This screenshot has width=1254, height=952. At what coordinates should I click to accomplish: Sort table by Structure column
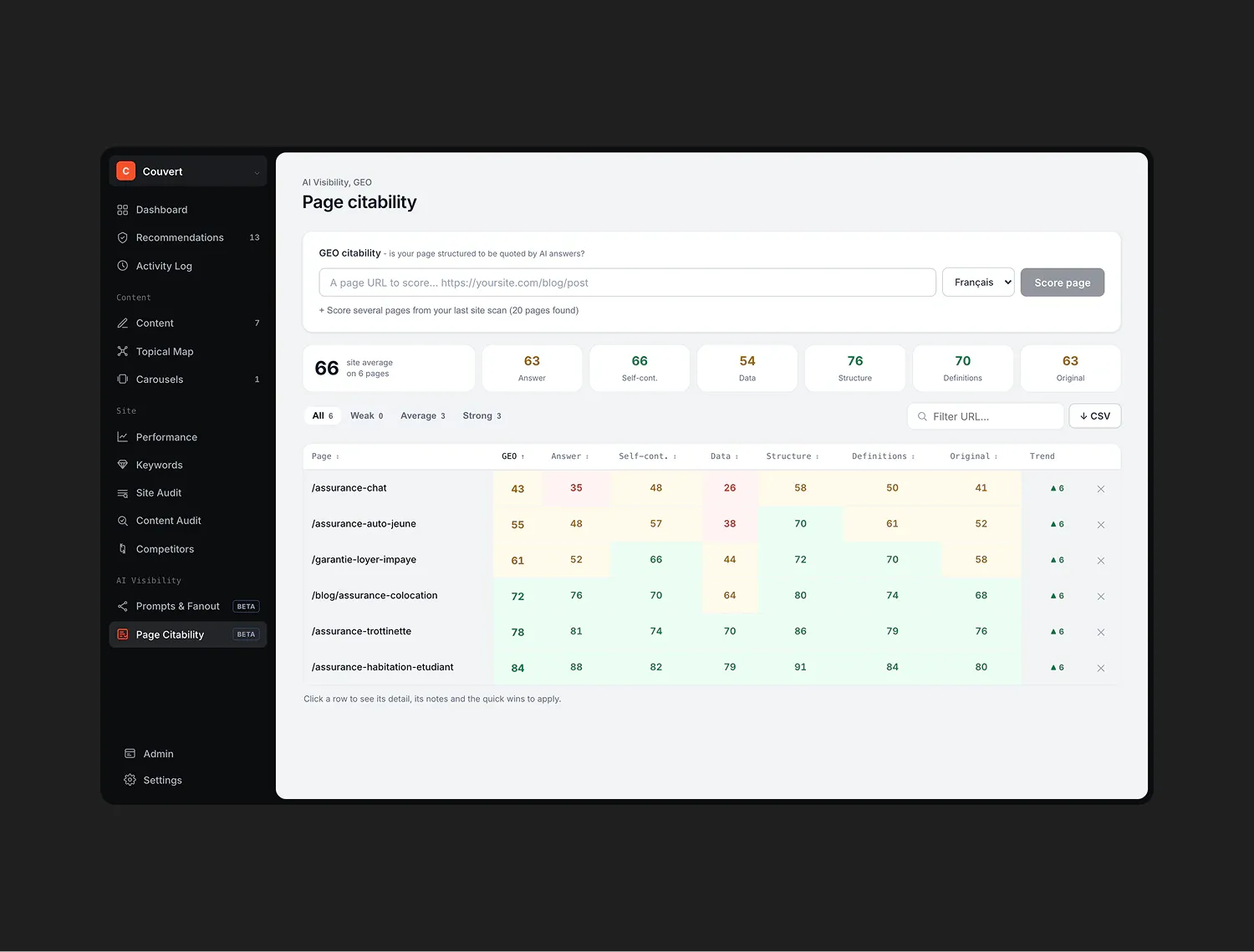pyautogui.click(x=793, y=456)
